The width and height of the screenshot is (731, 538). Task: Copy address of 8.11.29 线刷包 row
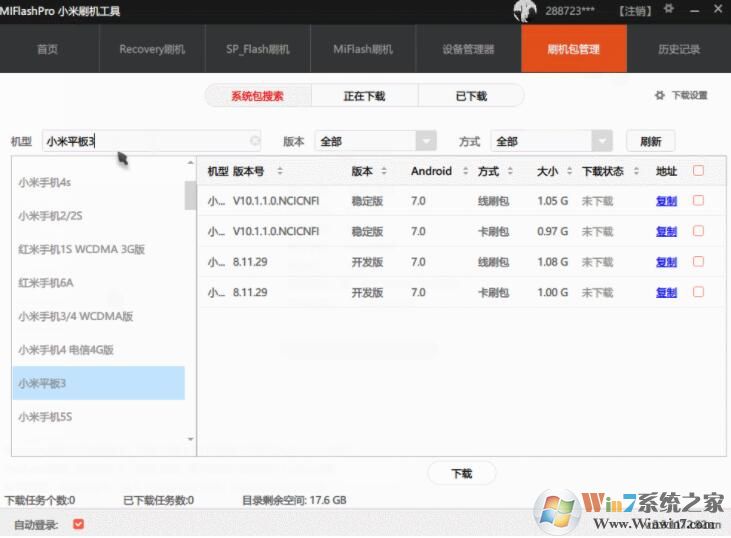[x=666, y=262]
